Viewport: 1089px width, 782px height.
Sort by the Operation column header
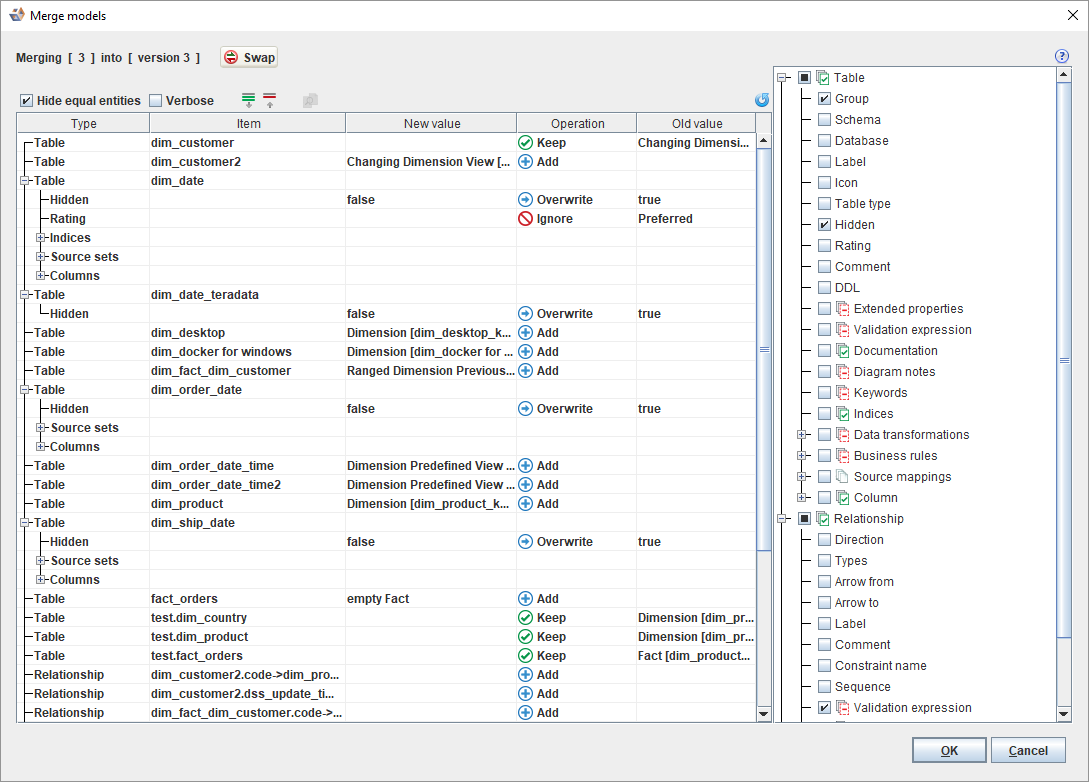pos(577,124)
